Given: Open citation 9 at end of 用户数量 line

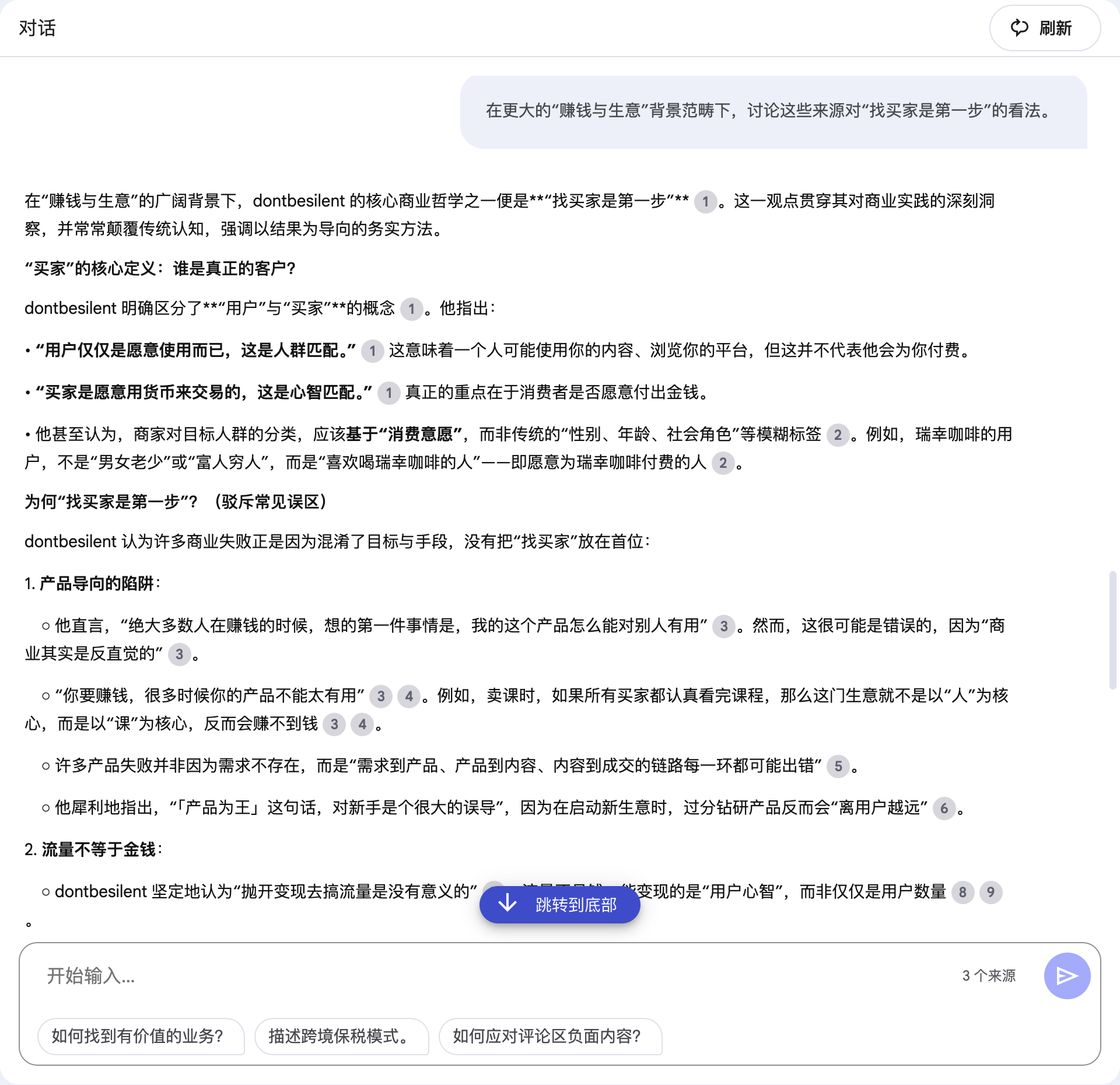Looking at the screenshot, I should coord(991,892).
